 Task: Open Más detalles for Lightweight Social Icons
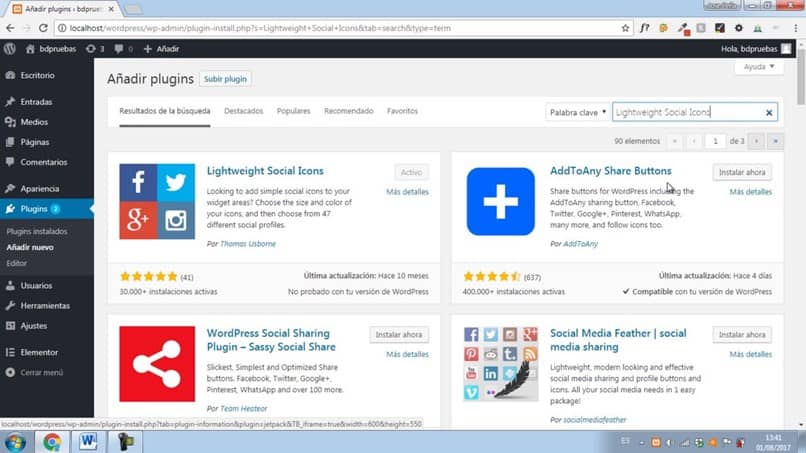click(x=407, y=192)
